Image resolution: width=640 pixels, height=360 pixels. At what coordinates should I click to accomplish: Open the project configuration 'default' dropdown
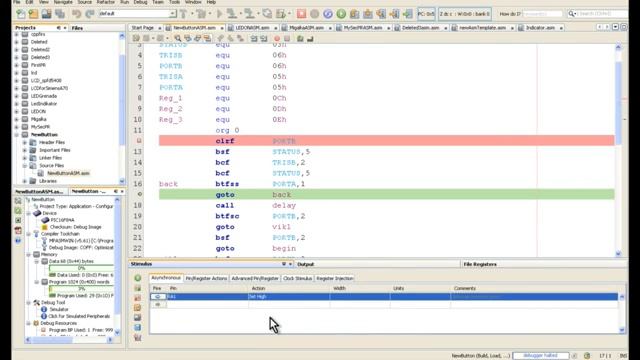pos(173,13)
